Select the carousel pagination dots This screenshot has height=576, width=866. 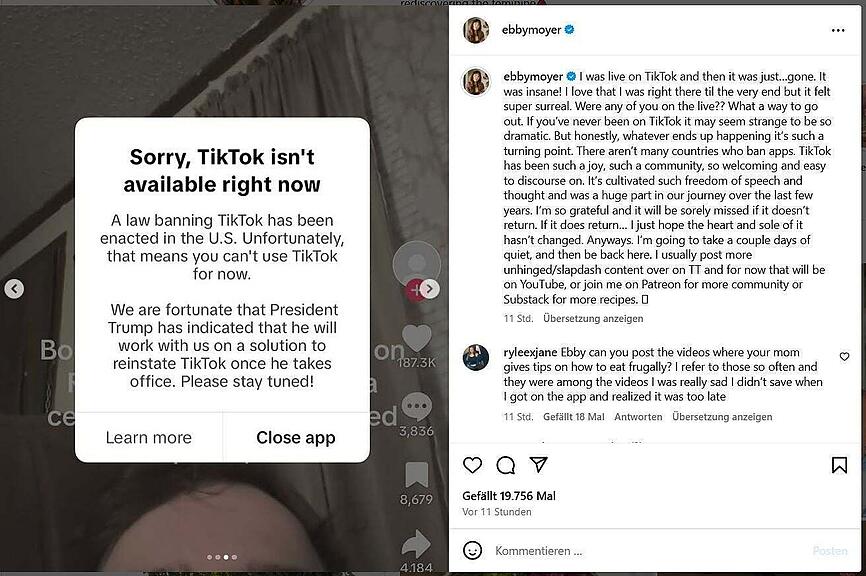click(222, 557)
